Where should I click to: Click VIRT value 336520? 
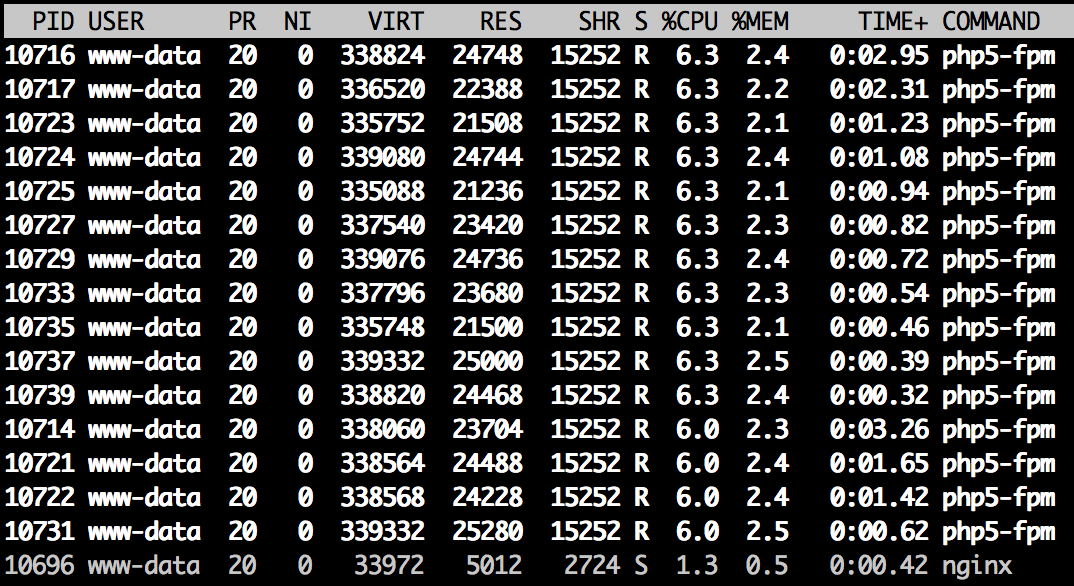pos(382,90)
